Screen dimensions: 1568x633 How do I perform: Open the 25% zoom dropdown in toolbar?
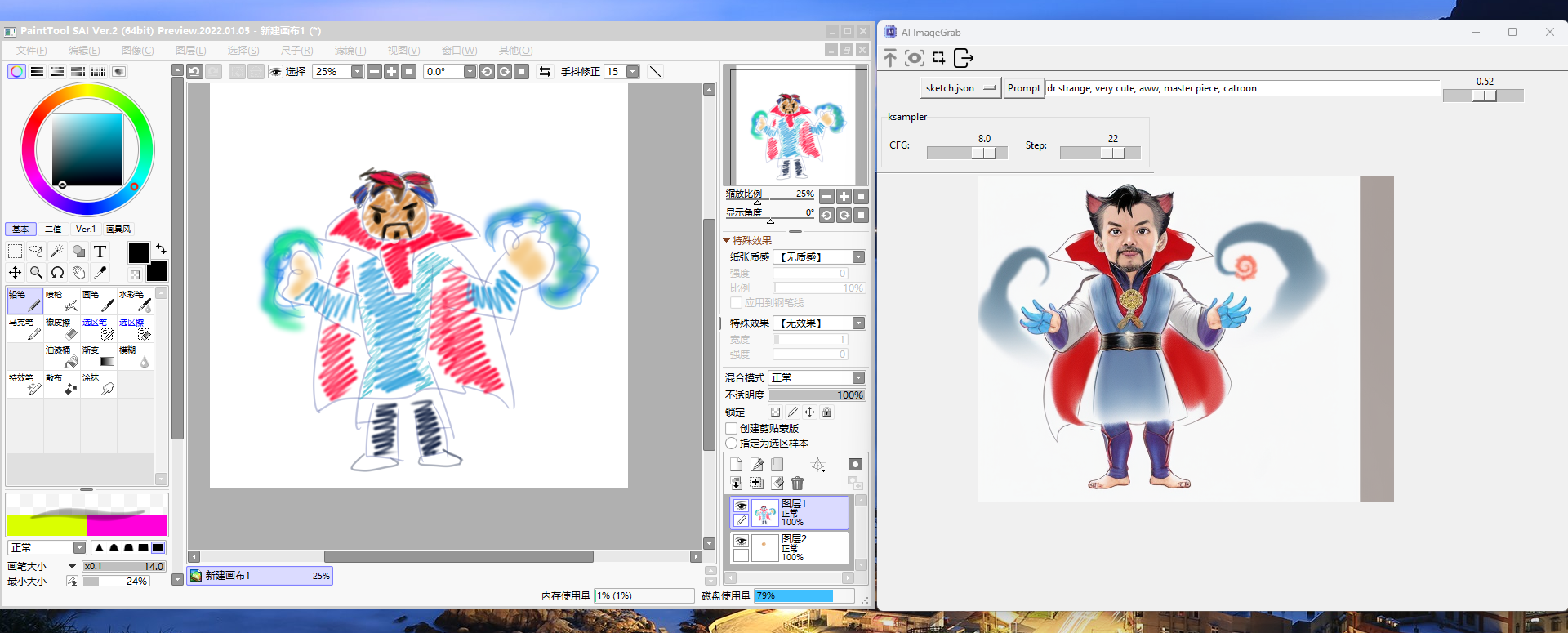(x=357, y=72)
